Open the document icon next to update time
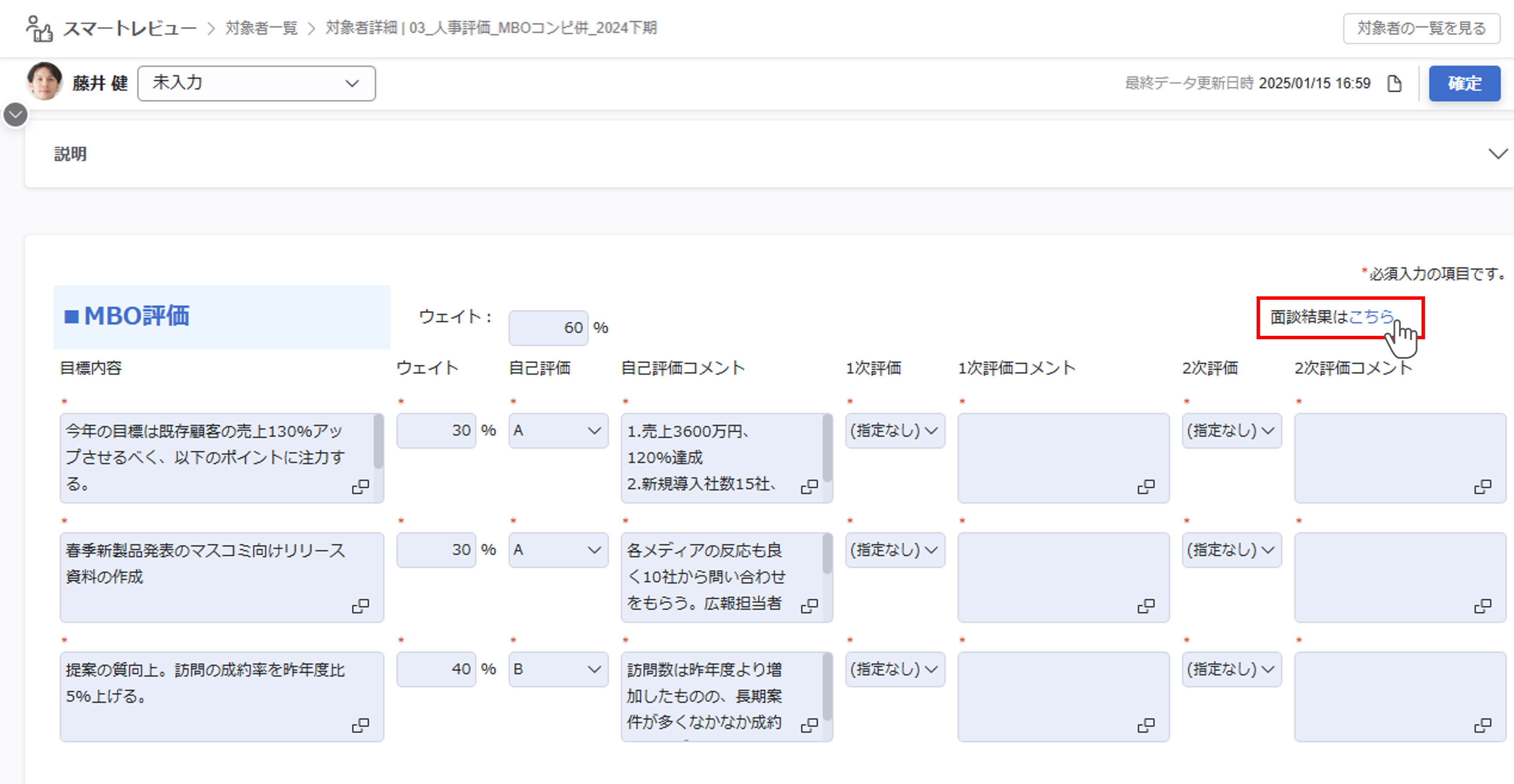1514x784 pixels. (1395, 83)
